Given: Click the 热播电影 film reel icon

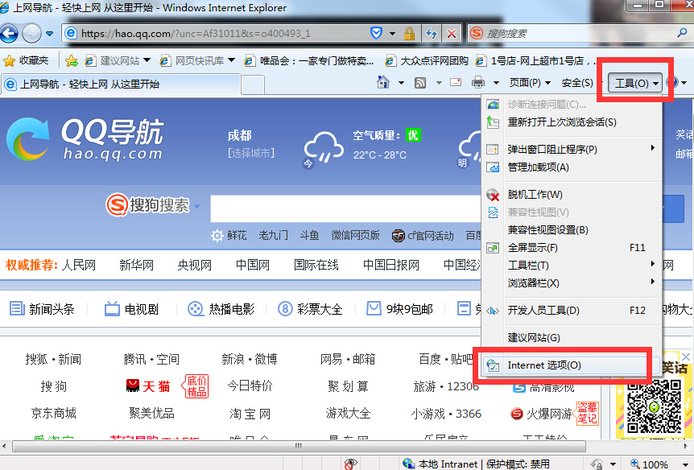Looking at the screenshot, I should click(195, 308).
